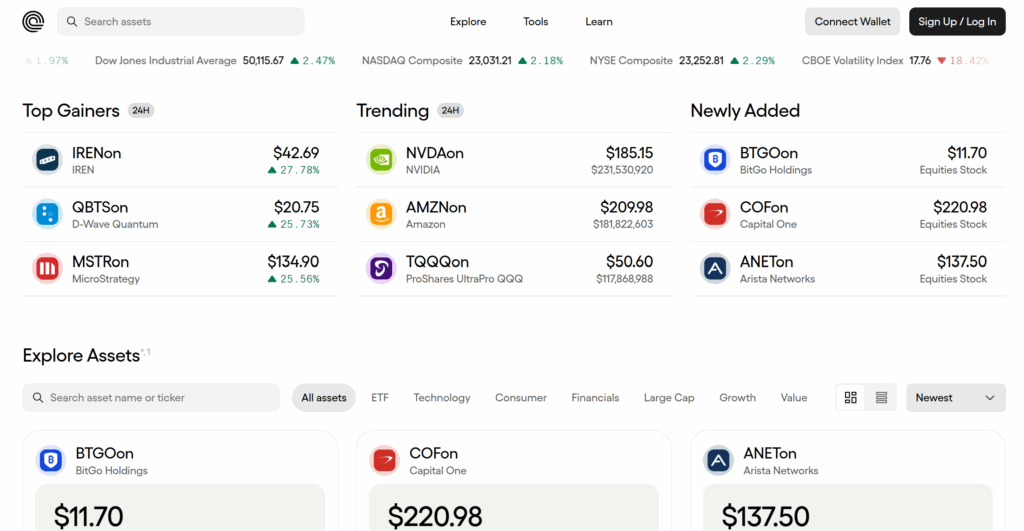Switch to grid view layout

pyautogui.click(x=851, y=397)
